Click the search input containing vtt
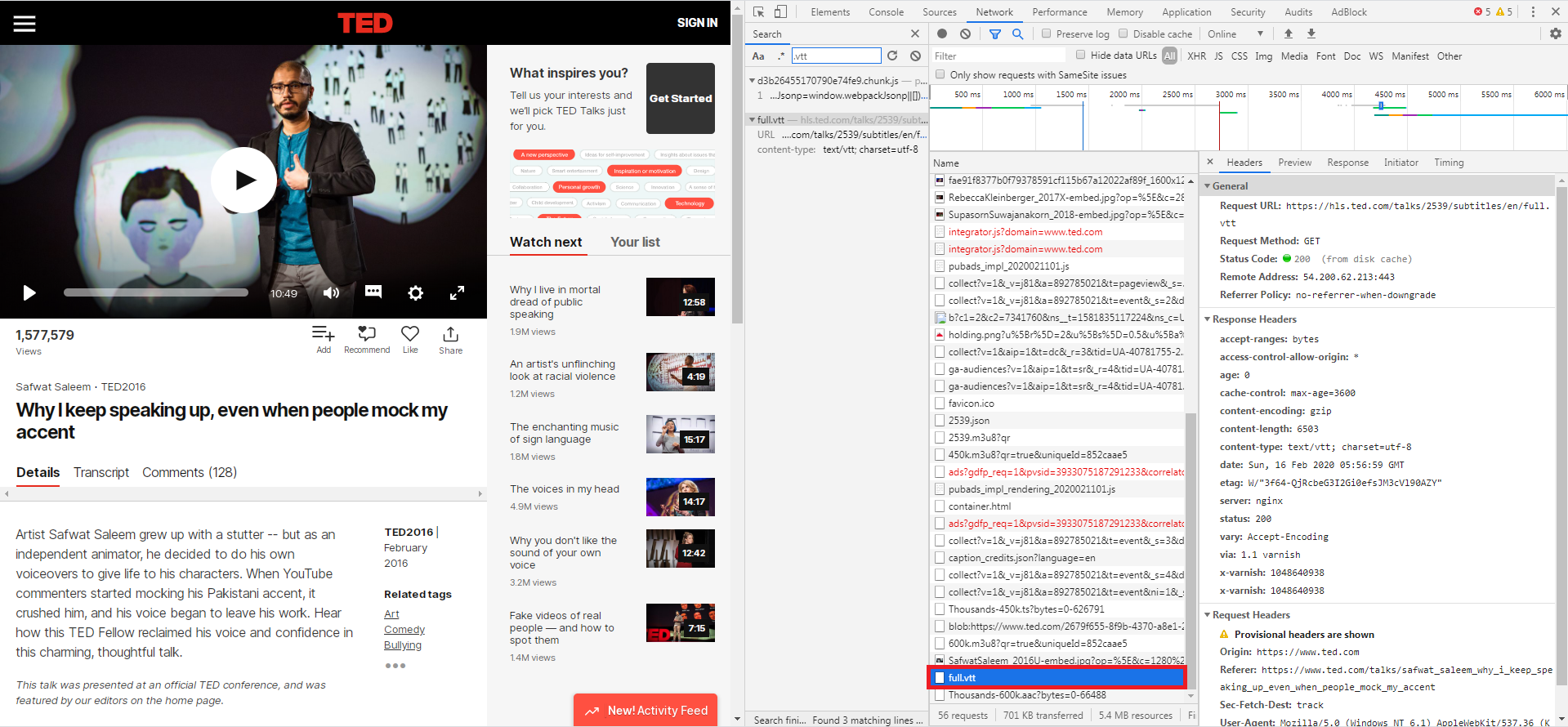Image resolution: width=1568 pixels, height=727 pixels. [x=836, y=56]
